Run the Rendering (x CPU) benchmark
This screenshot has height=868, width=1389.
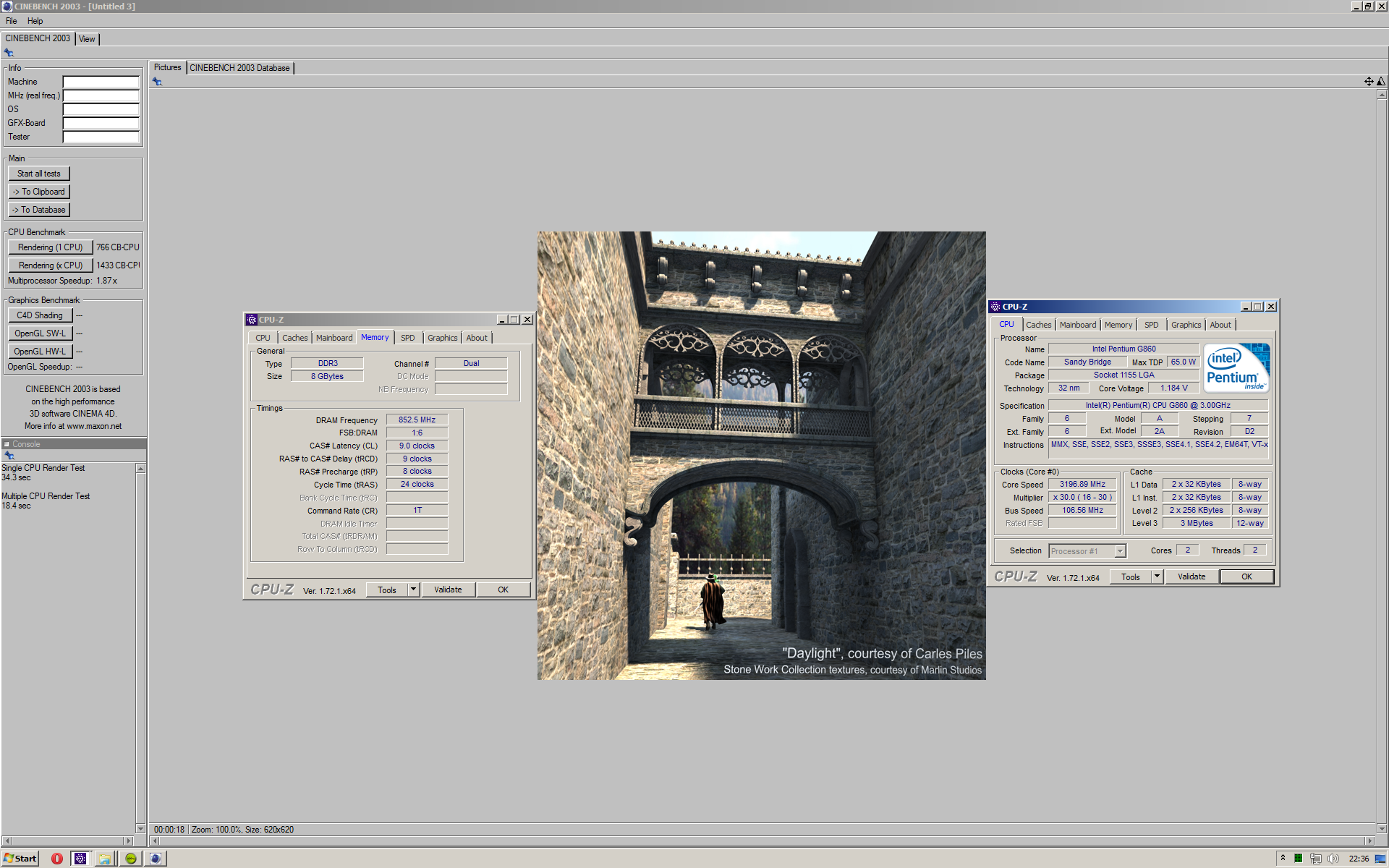coord(51,265)
